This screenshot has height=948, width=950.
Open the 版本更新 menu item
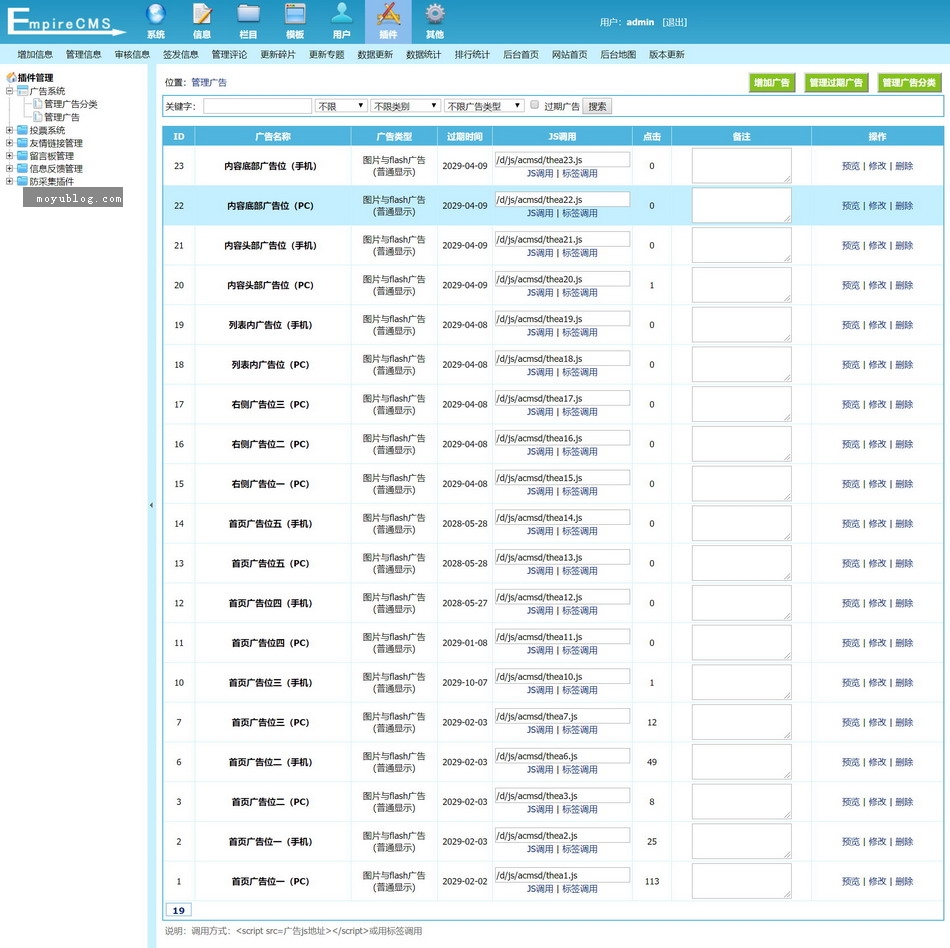click(x=666, y=55)
